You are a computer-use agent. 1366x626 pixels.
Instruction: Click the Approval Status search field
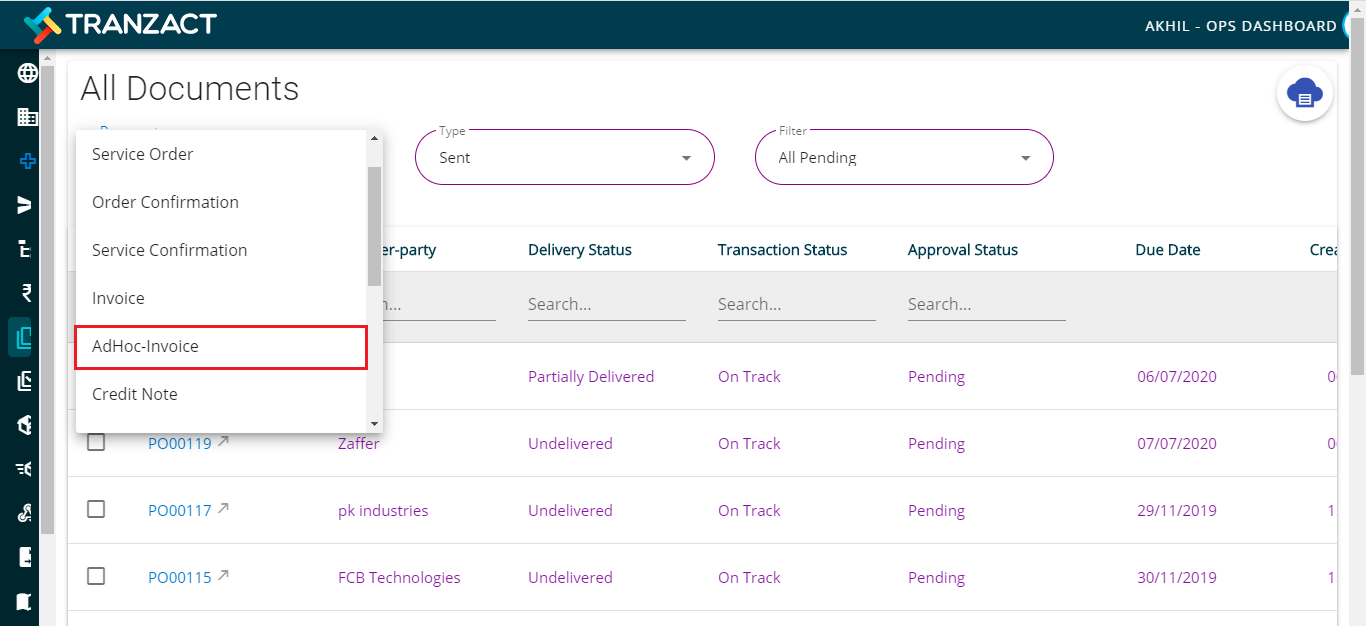pyautogui.click(x=987, y=304)
